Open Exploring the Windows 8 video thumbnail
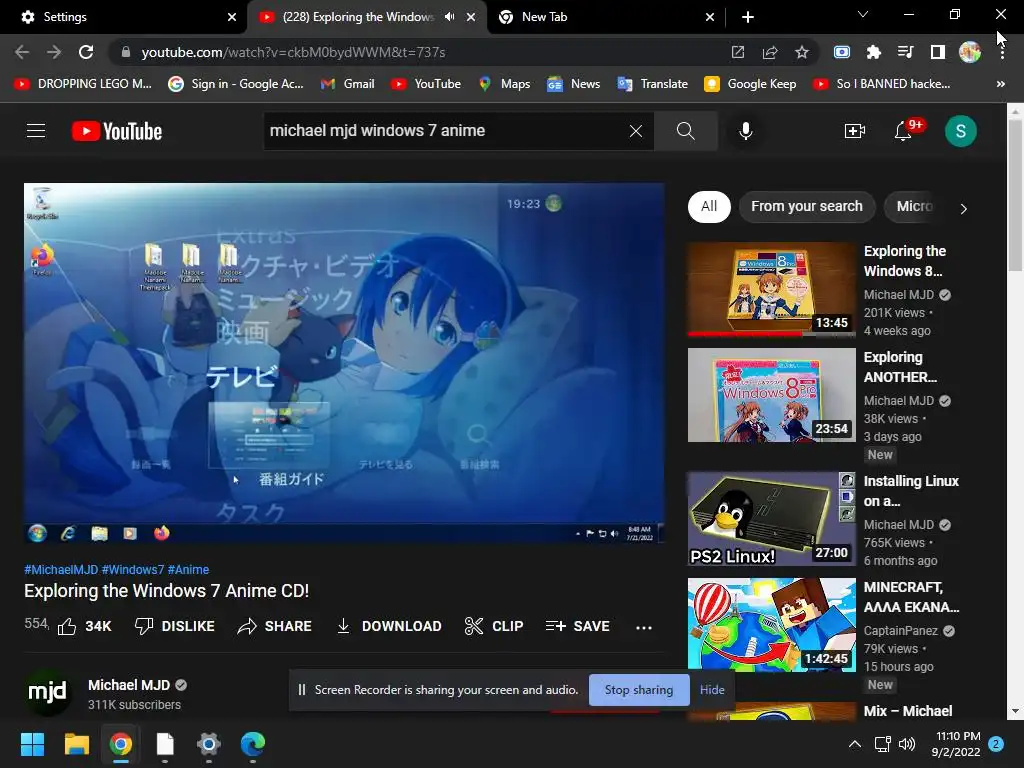This screenshot has width=1024, height=768. 771,290
